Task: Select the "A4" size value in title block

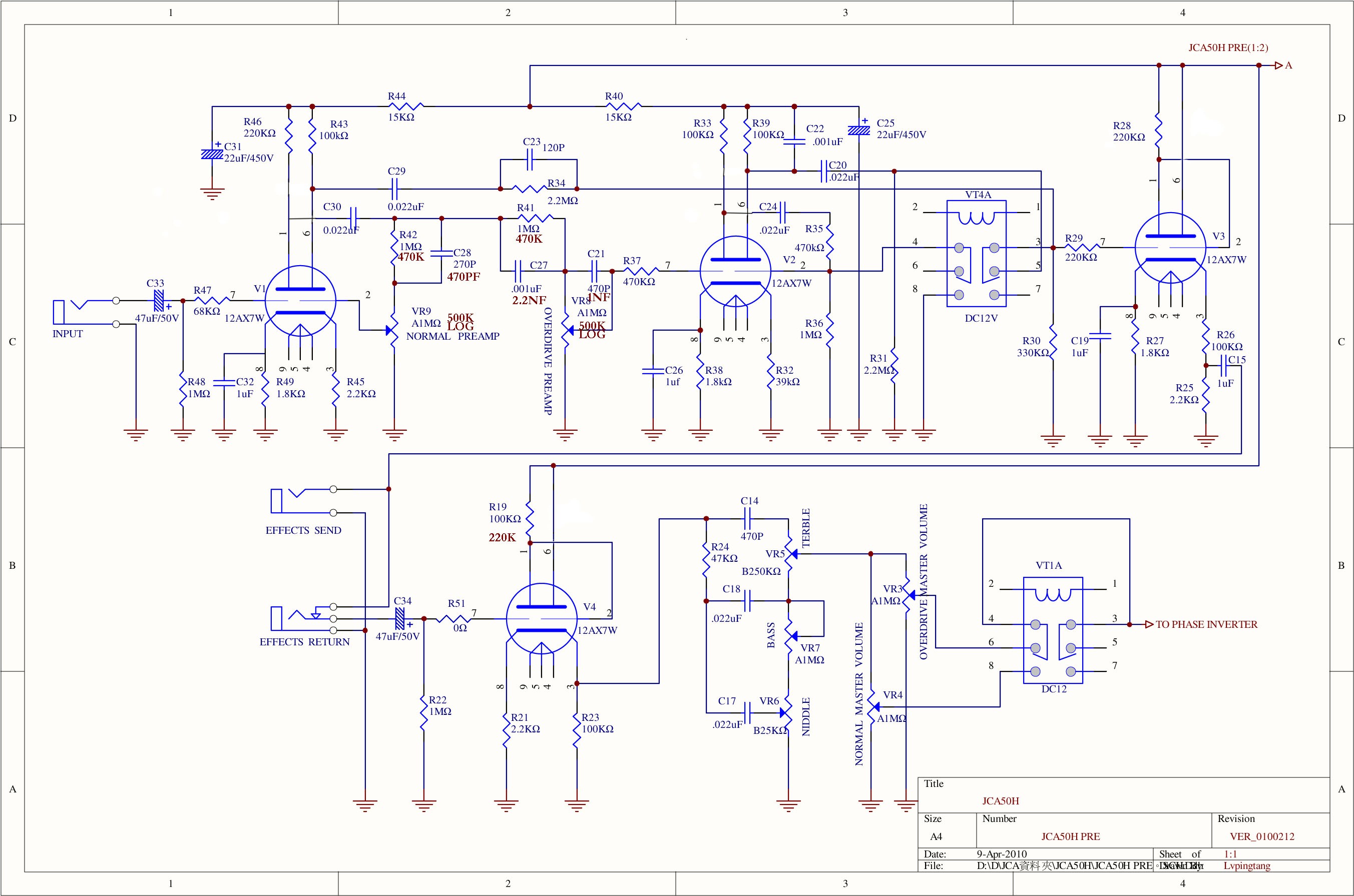Action: tap(936, 836)
